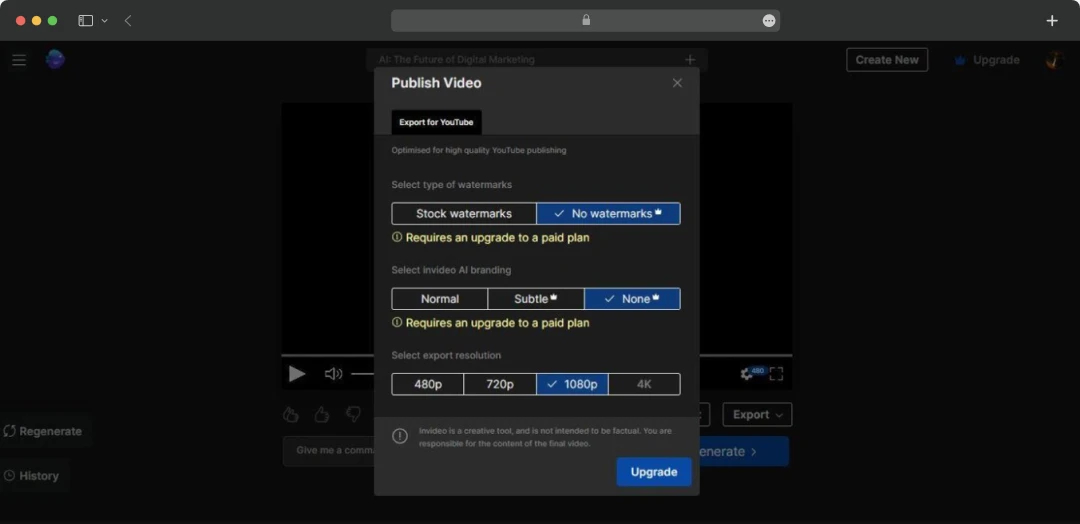Click the blue Upgrade button in dialog
The width and height of the screenshot is (1080, 524).
point(654,472)
